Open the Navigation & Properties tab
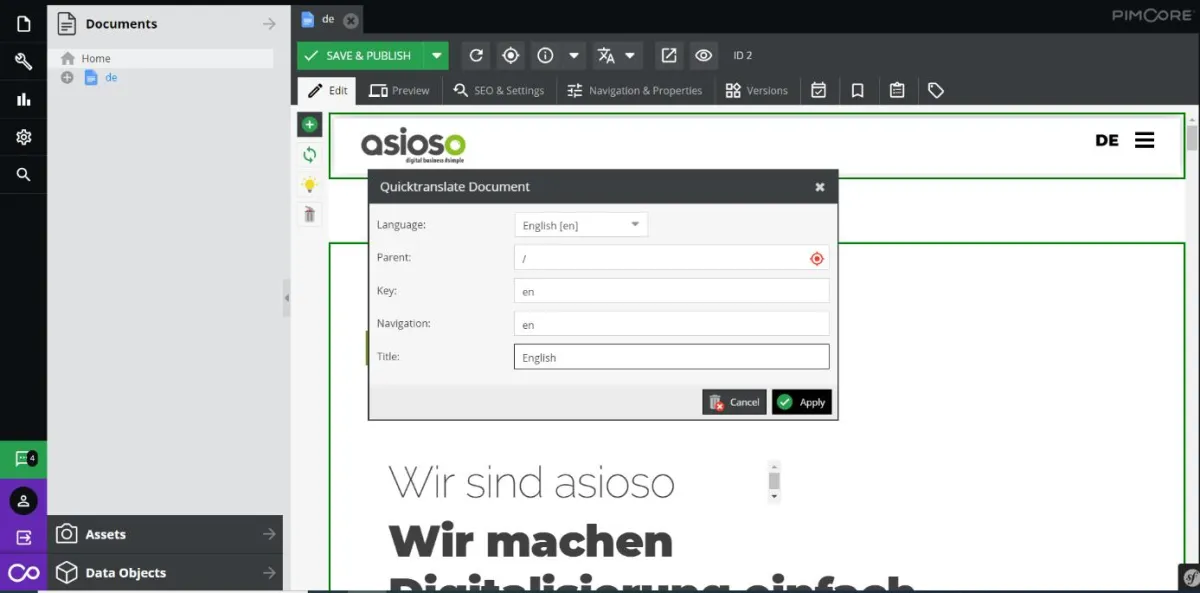Image resolution: width=1200 pixels, height=593 pixels. (x=634, y=90)
